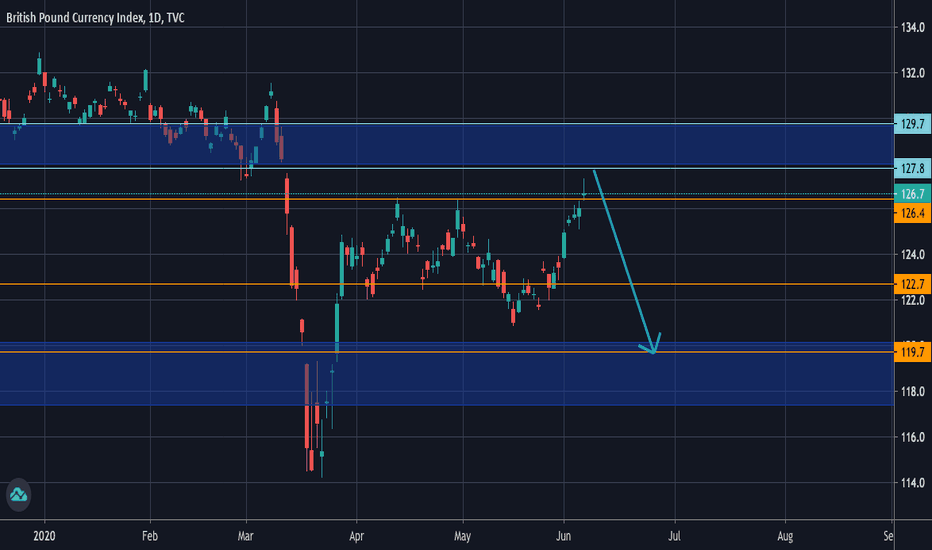This screenshot has height=550, width=932.
Task: Click the May time axis label
Action: click(x=462, y=536)
